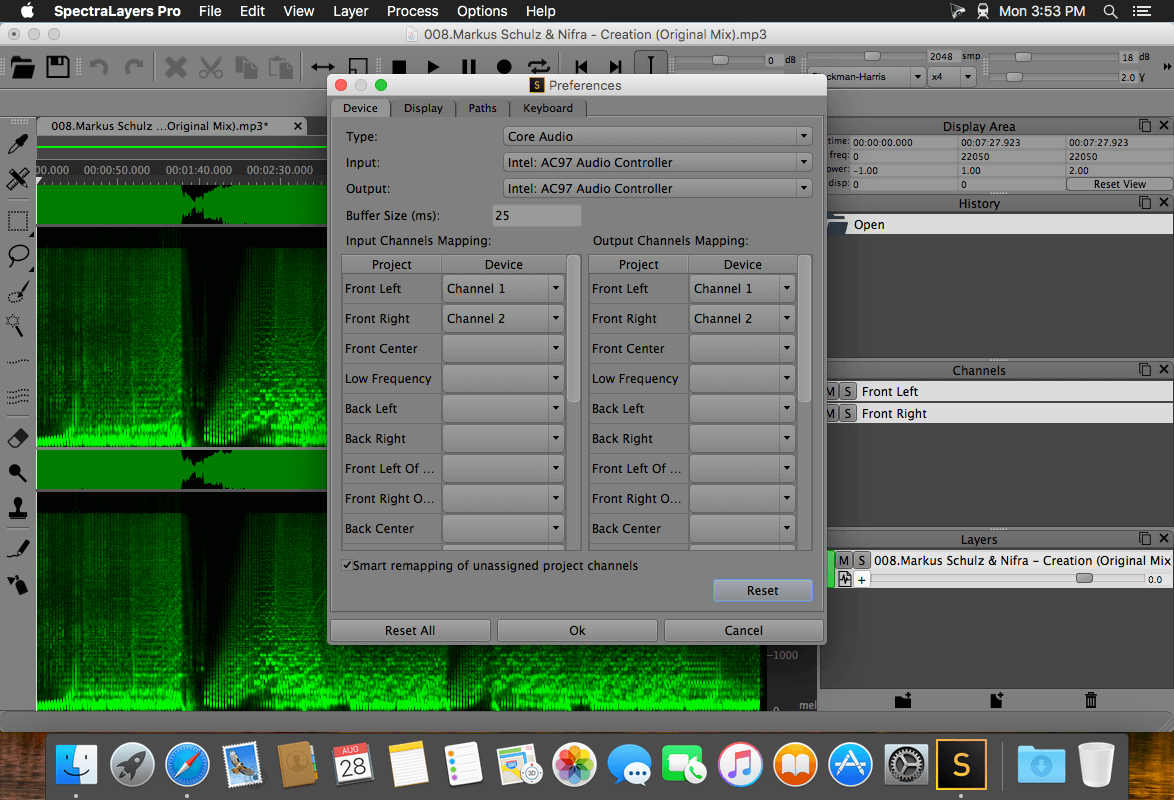Jump to start with skip-back icon

coord(581,67)
